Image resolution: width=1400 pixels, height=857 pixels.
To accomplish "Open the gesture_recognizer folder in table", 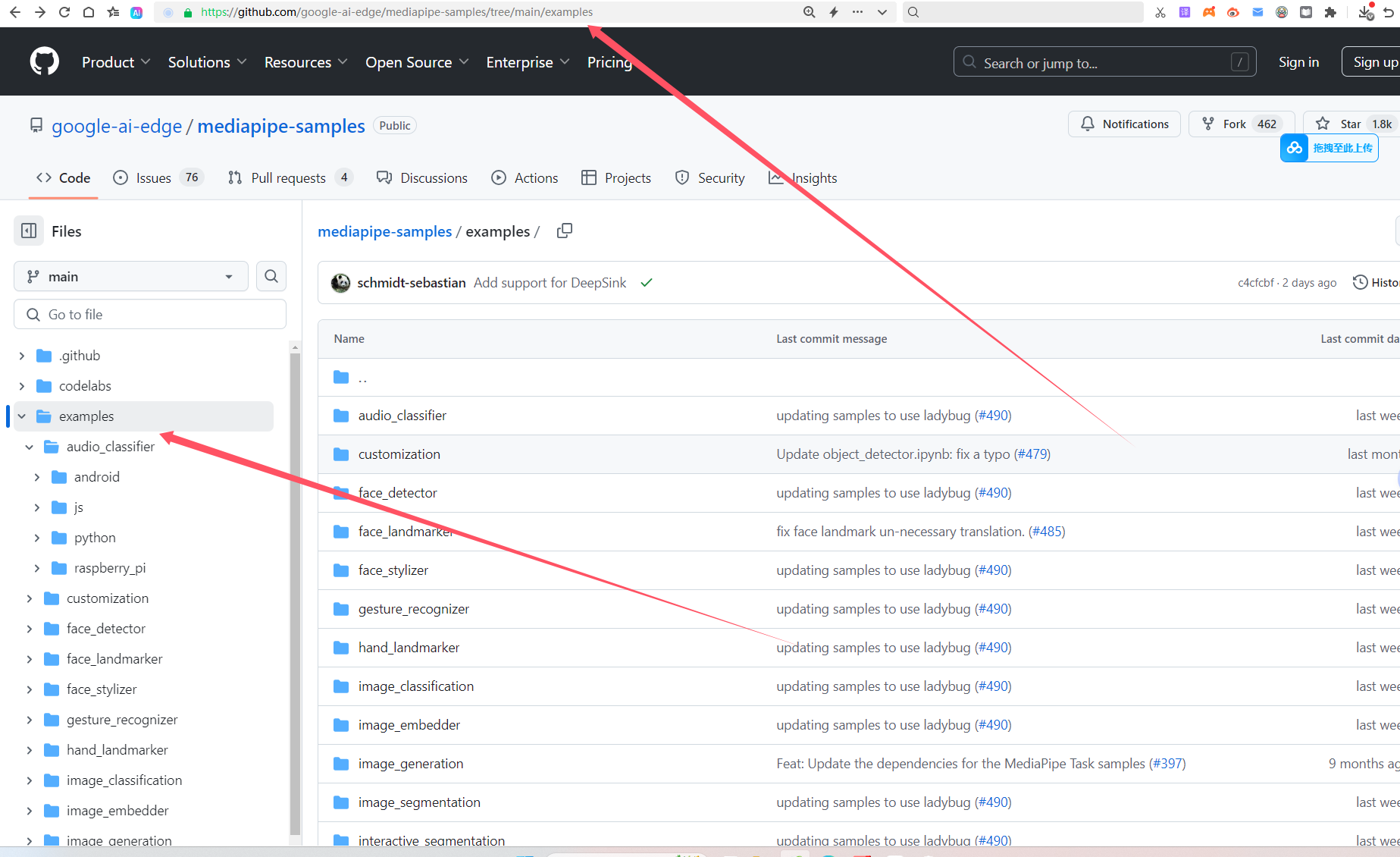I will (414, 609).
